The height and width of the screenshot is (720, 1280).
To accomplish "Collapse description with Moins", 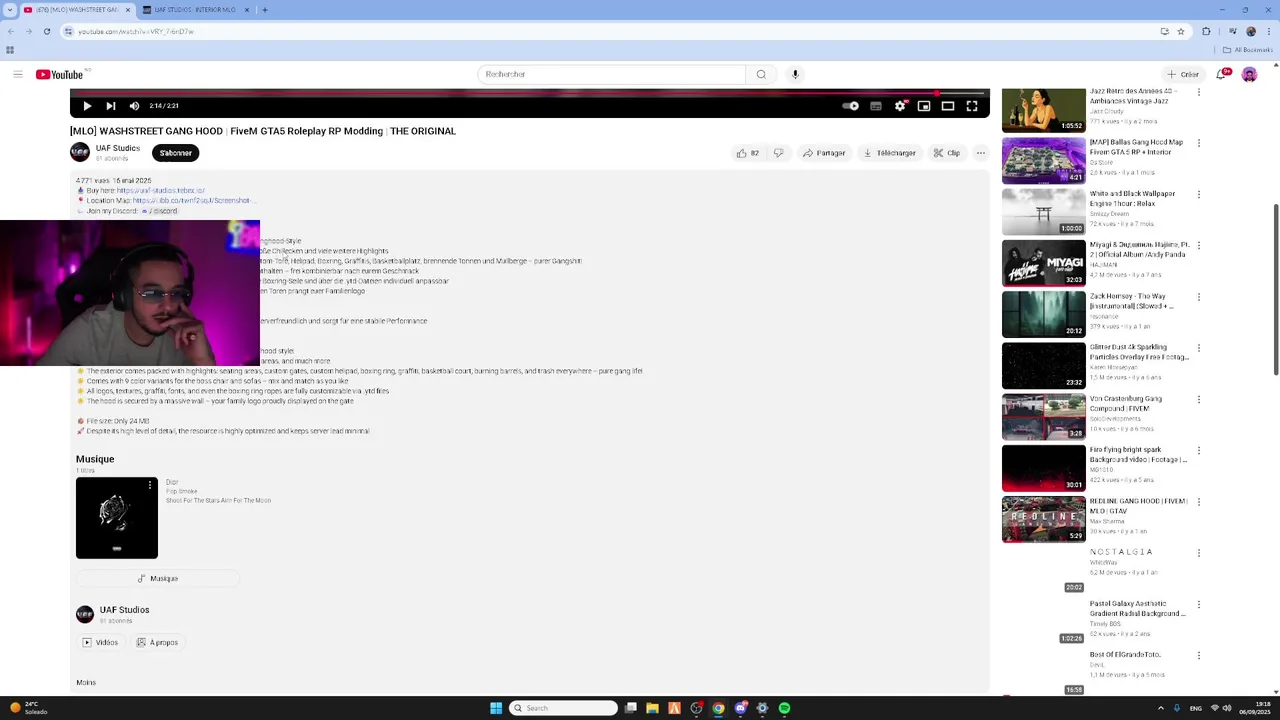I will coord(86,682).
